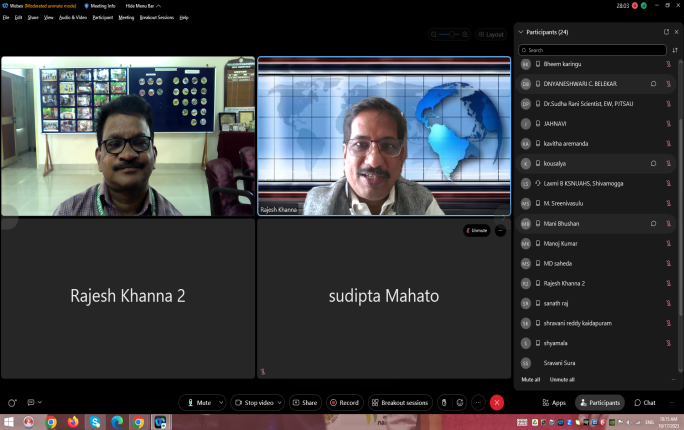Open the Breakout Sessions menu
This screenshot has height=430, width=684.
pos(157,17)
